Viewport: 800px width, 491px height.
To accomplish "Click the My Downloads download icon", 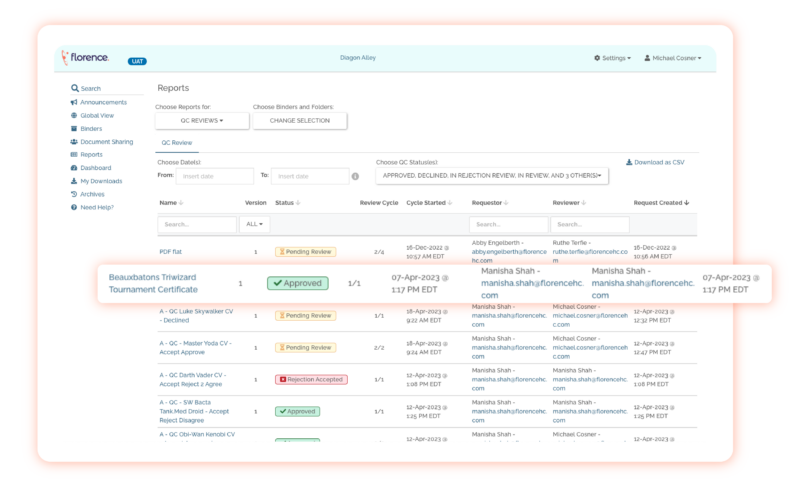I will (74, 181).
